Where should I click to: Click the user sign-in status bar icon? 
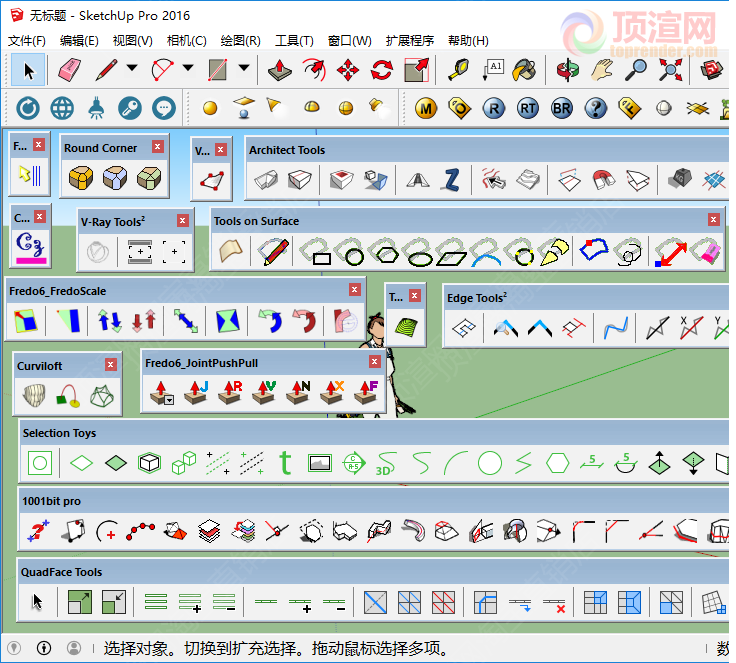click(x=74, y=648)
